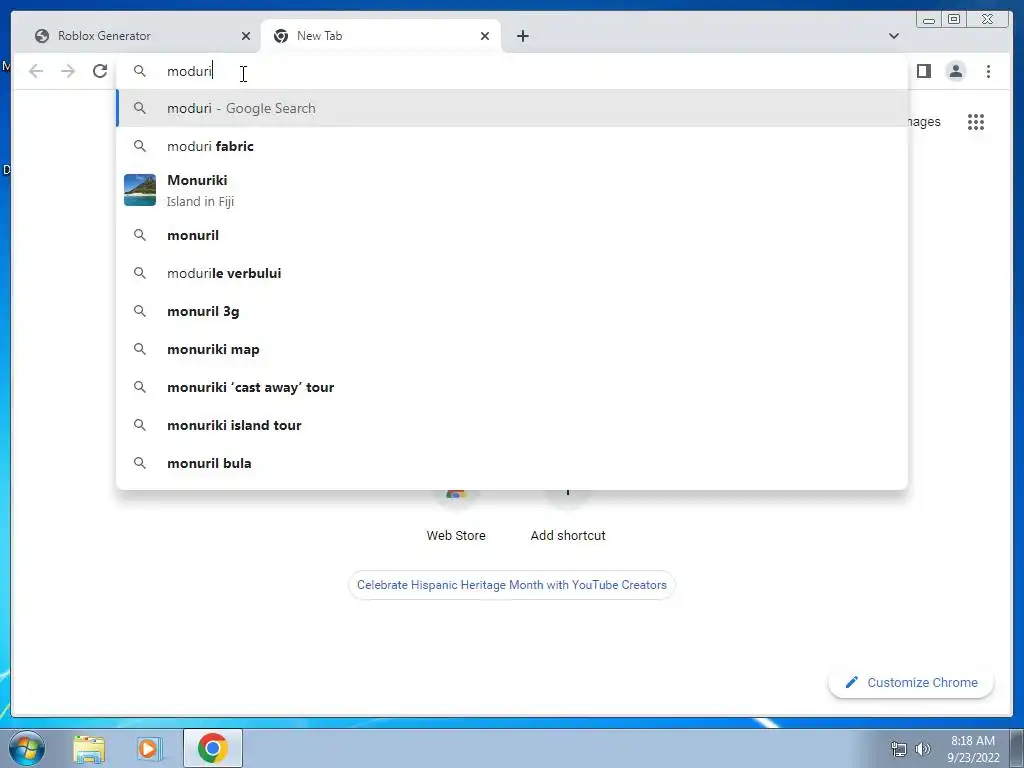
Task: Open a new tab with the plus button
Action: pyautogui.click(x=522, y=36)
